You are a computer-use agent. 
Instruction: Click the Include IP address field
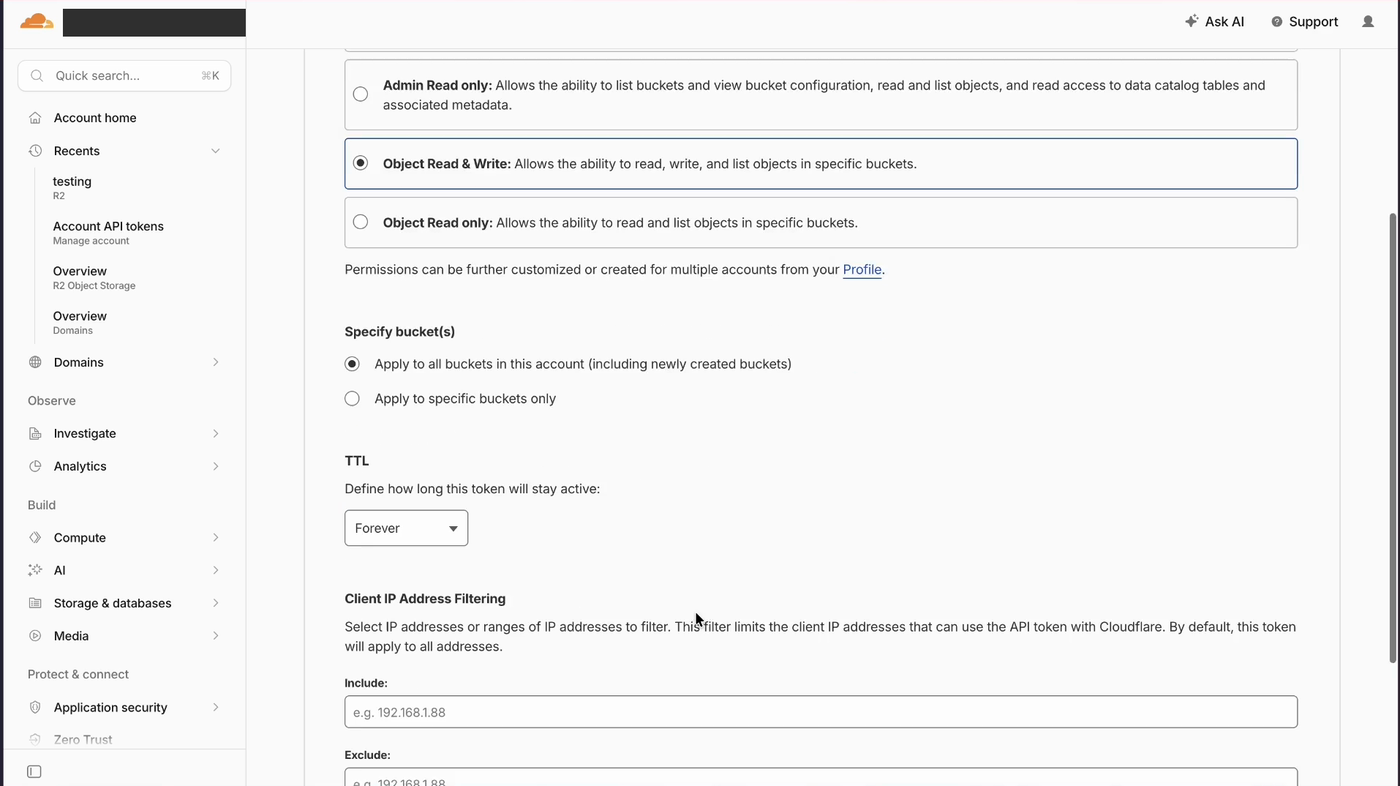[821, 712]
